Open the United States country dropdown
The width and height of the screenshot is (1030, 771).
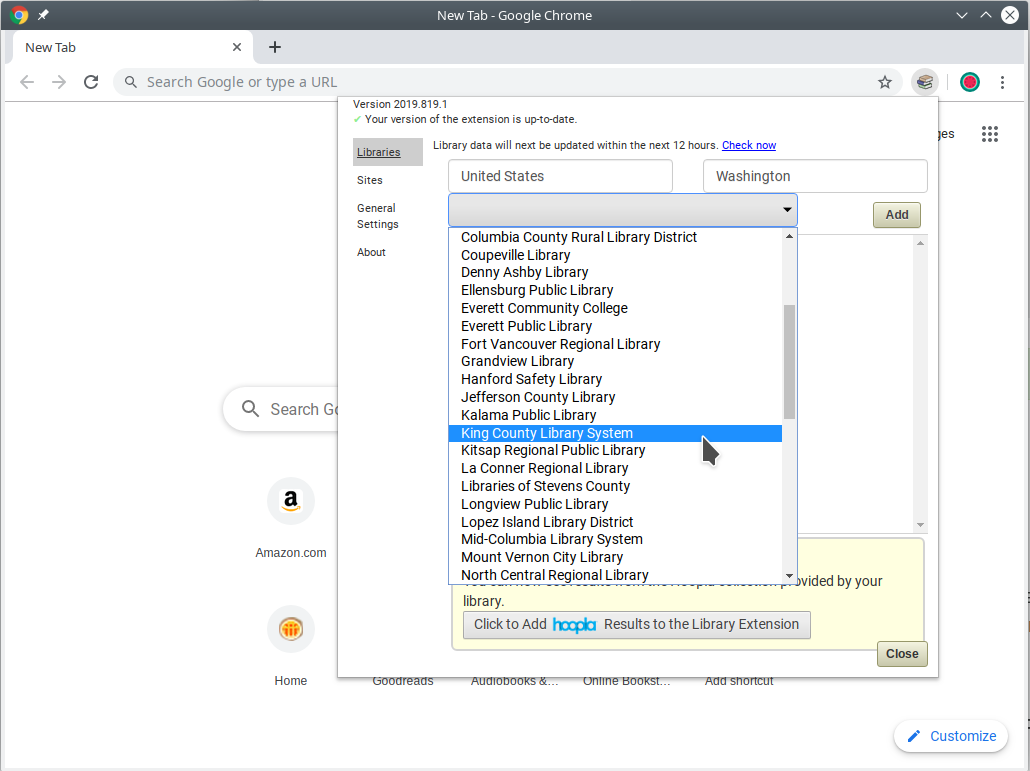[560, 176]
